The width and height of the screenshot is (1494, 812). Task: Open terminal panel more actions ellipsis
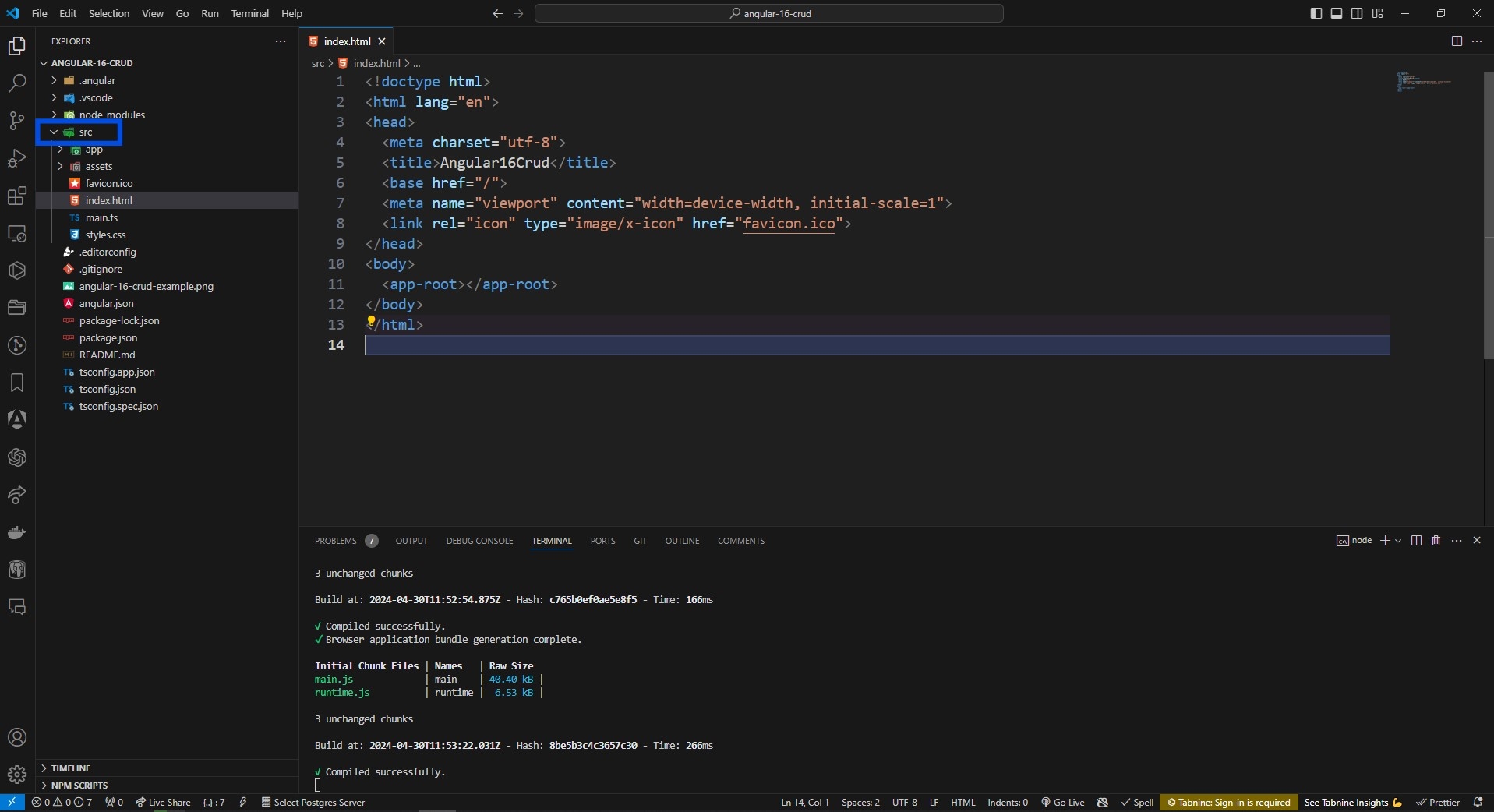point(1457,540)
